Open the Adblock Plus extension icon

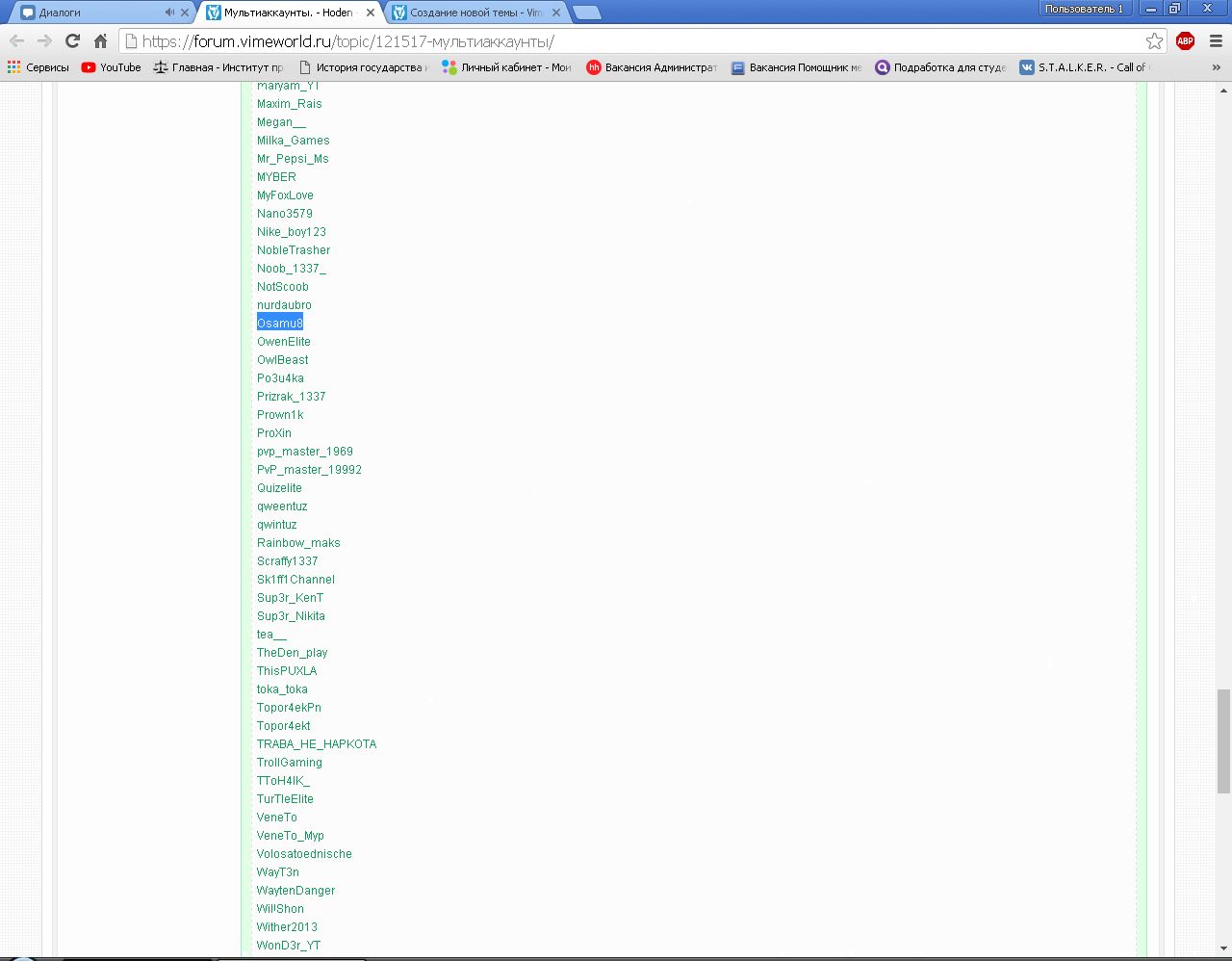pyautogui.click(x=1185, y=40)
